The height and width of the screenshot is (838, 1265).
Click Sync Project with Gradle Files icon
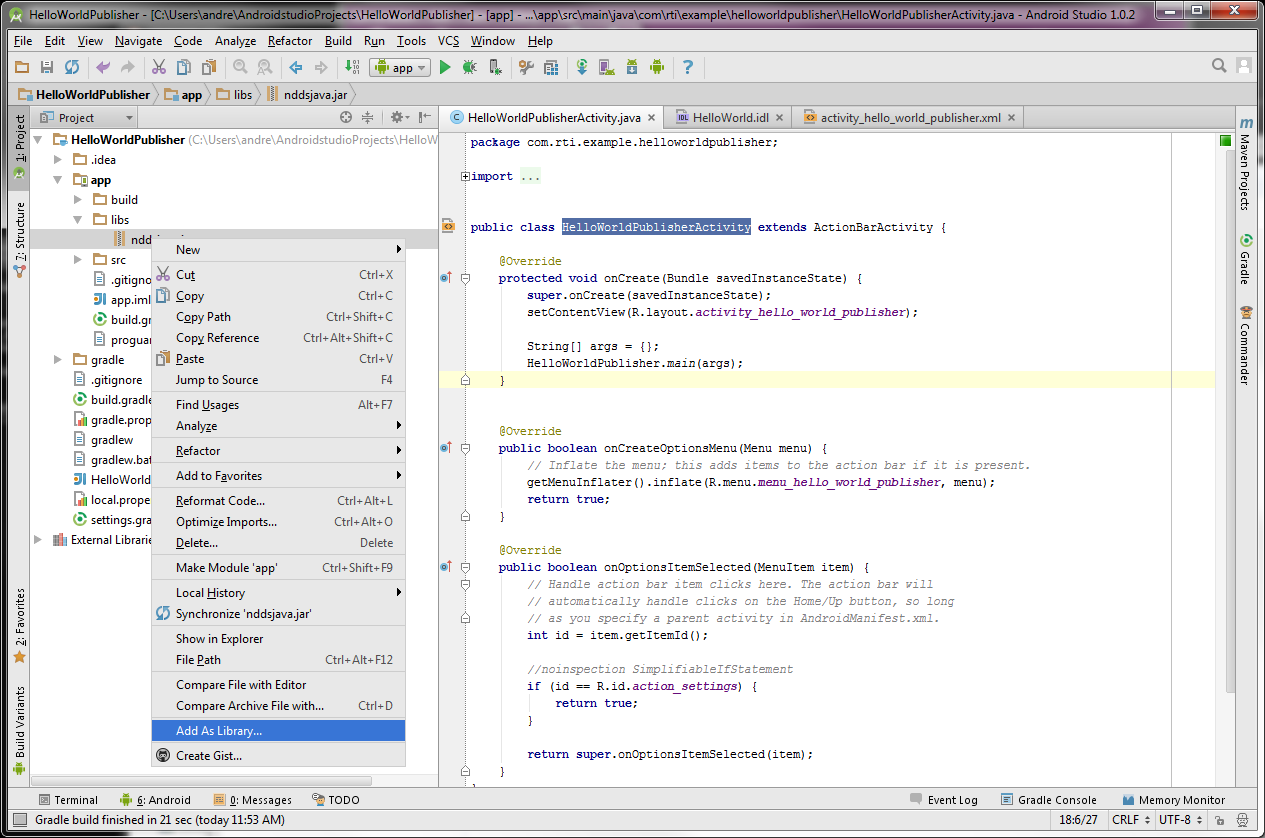tap(582, 67)
